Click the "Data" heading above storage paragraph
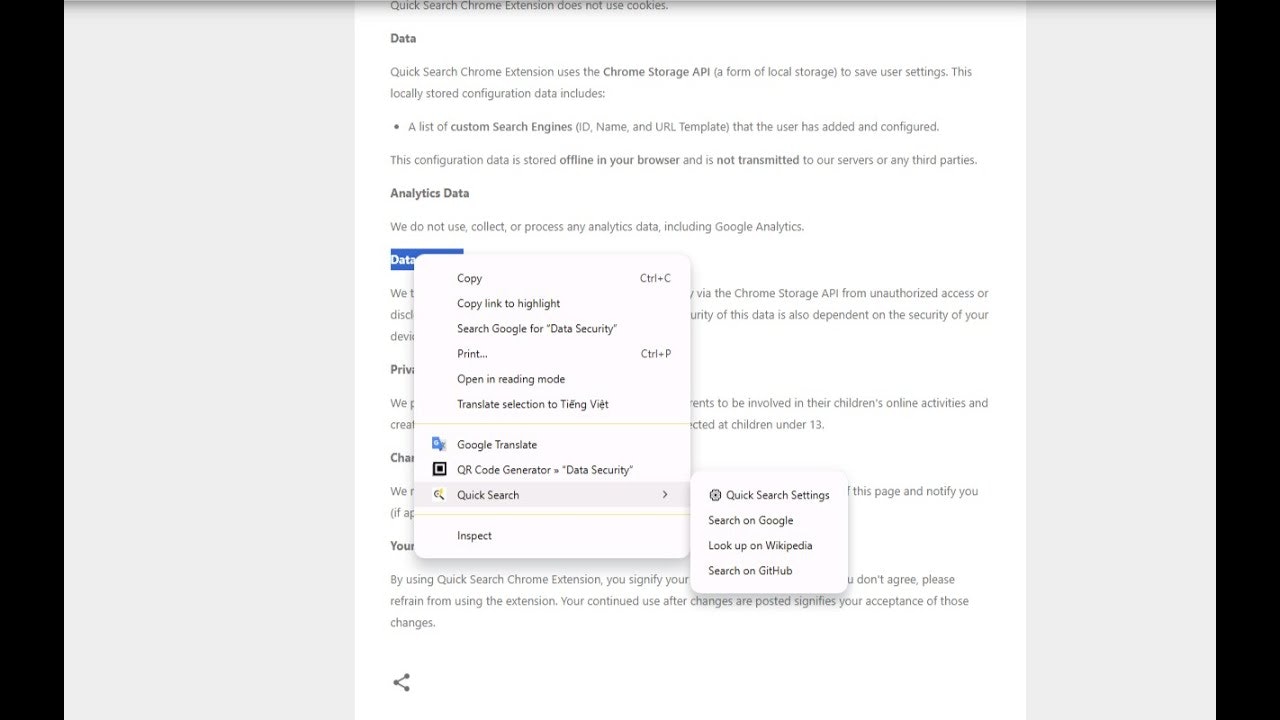Viewport: 1280px width, 720px height. pyautogui.click(x=403, y=38)
